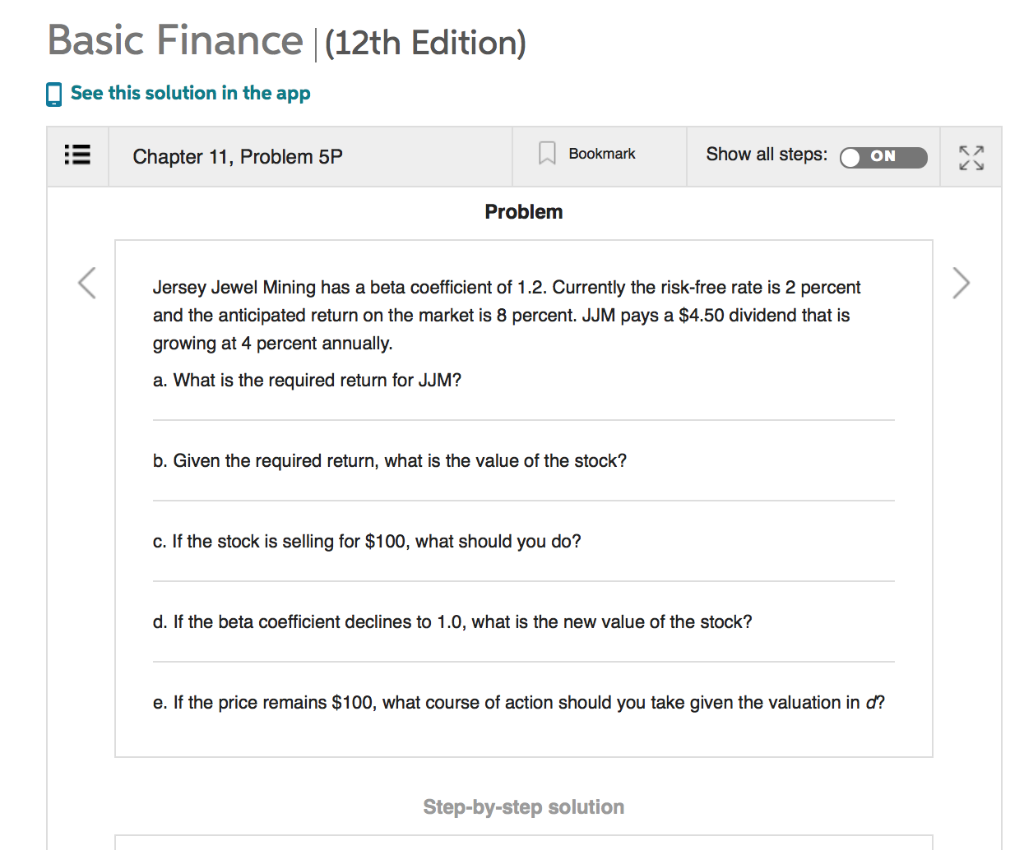Advance to the next problem with right chevron
This screenshot has width=1024, height=850.
(961, 283)
